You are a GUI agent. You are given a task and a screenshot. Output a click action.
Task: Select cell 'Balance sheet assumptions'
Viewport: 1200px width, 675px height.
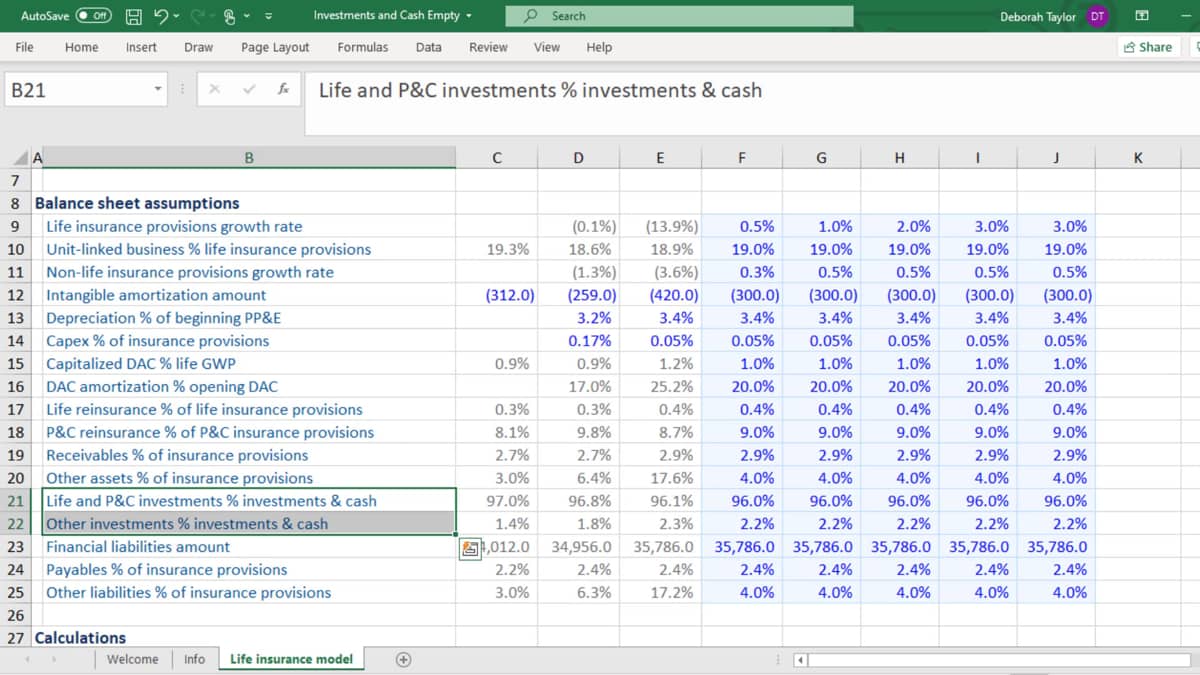(x=137, y=203)
